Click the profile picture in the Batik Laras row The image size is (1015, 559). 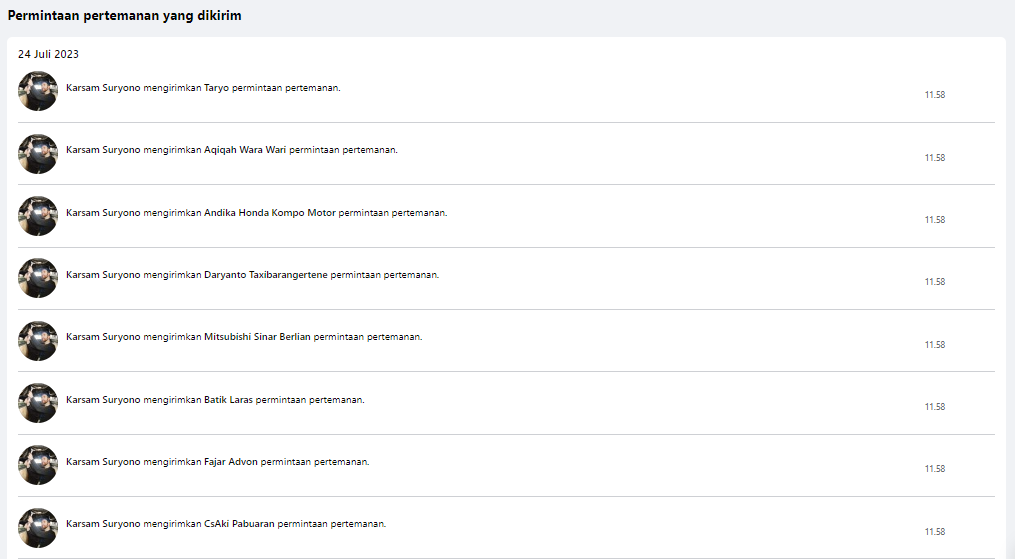tap(38, 403)
